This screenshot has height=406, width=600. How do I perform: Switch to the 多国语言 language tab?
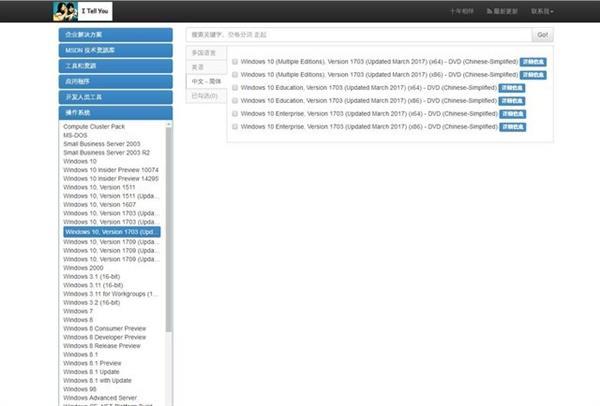[x=206, y=53]
